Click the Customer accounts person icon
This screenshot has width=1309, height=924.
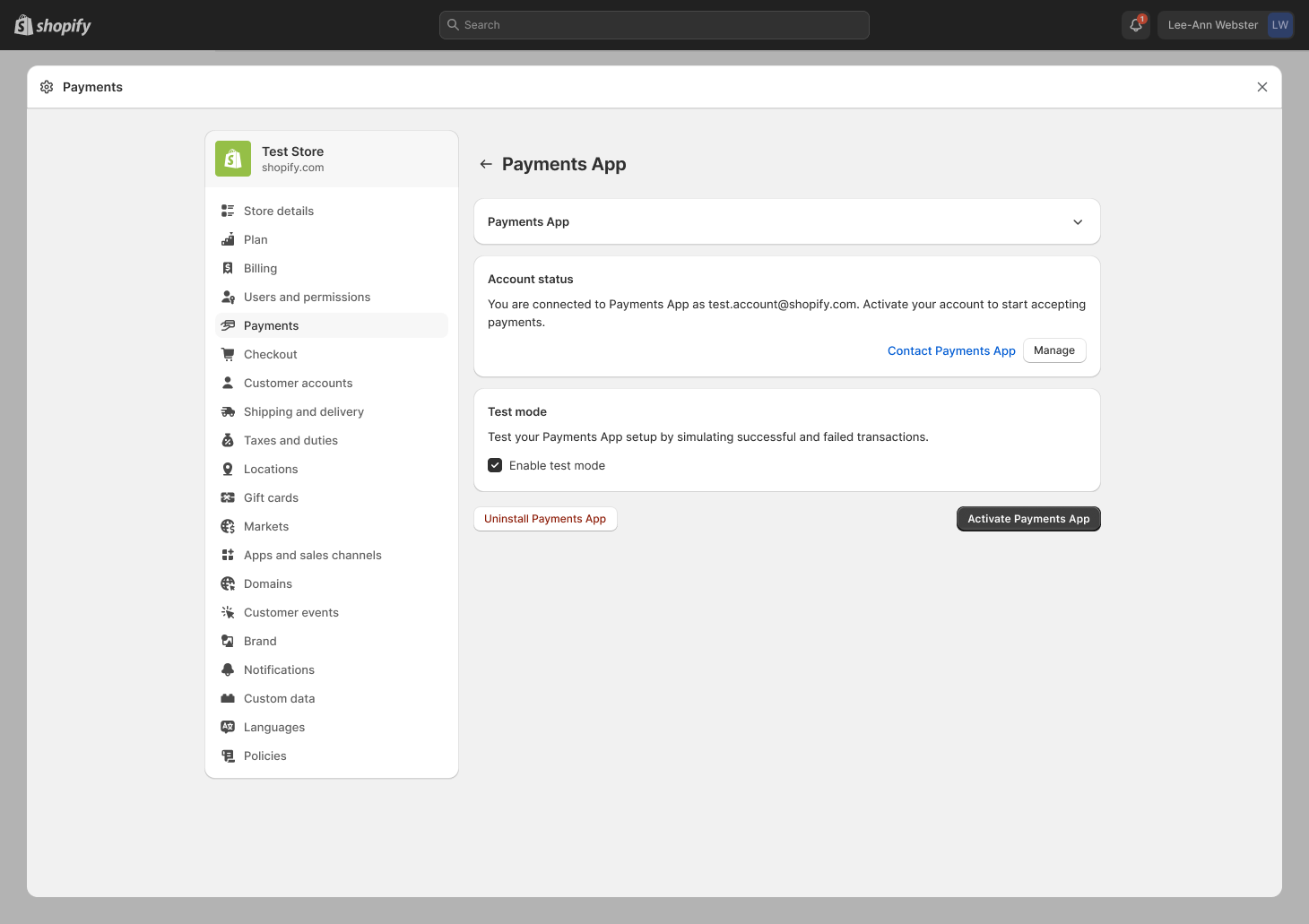point(228,383)
